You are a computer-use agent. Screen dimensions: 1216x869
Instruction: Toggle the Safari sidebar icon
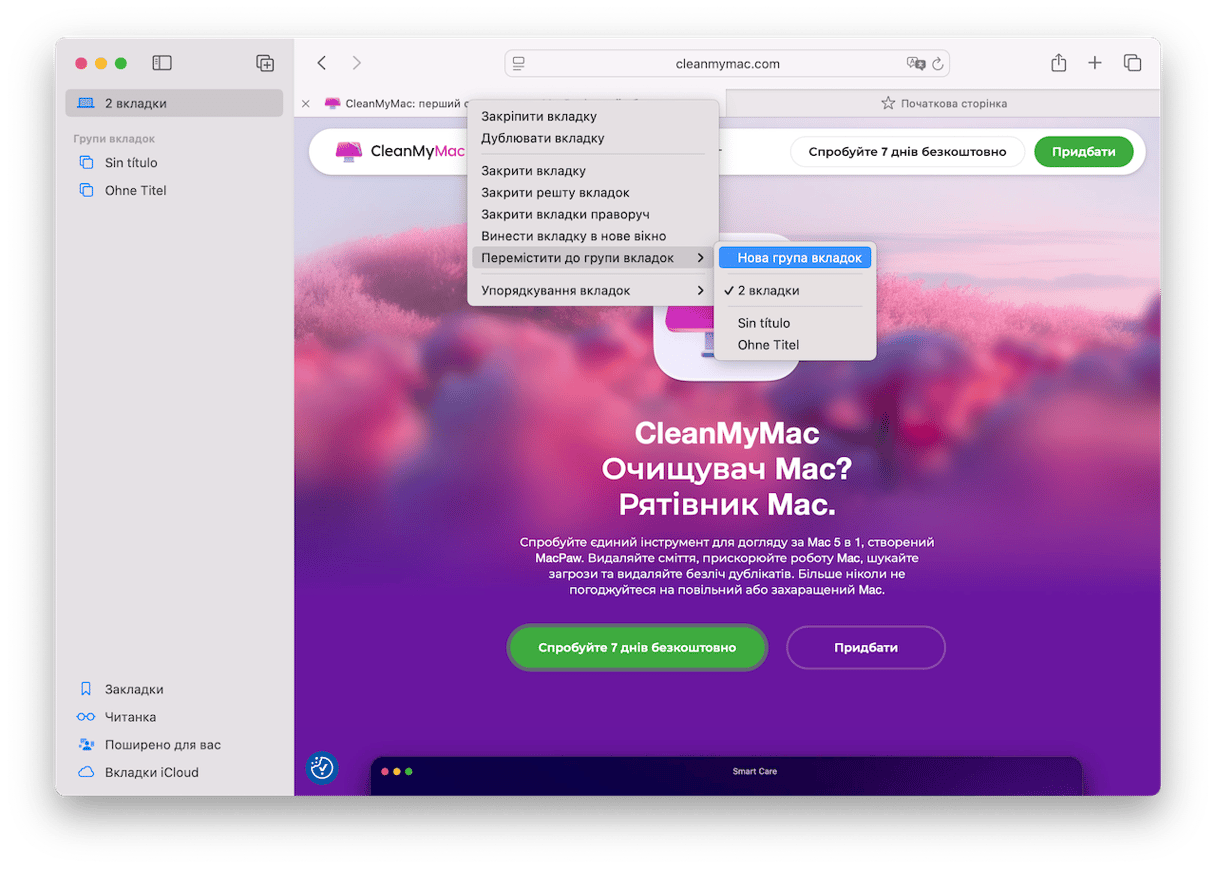pyautogui.click(x=162, y=63)
